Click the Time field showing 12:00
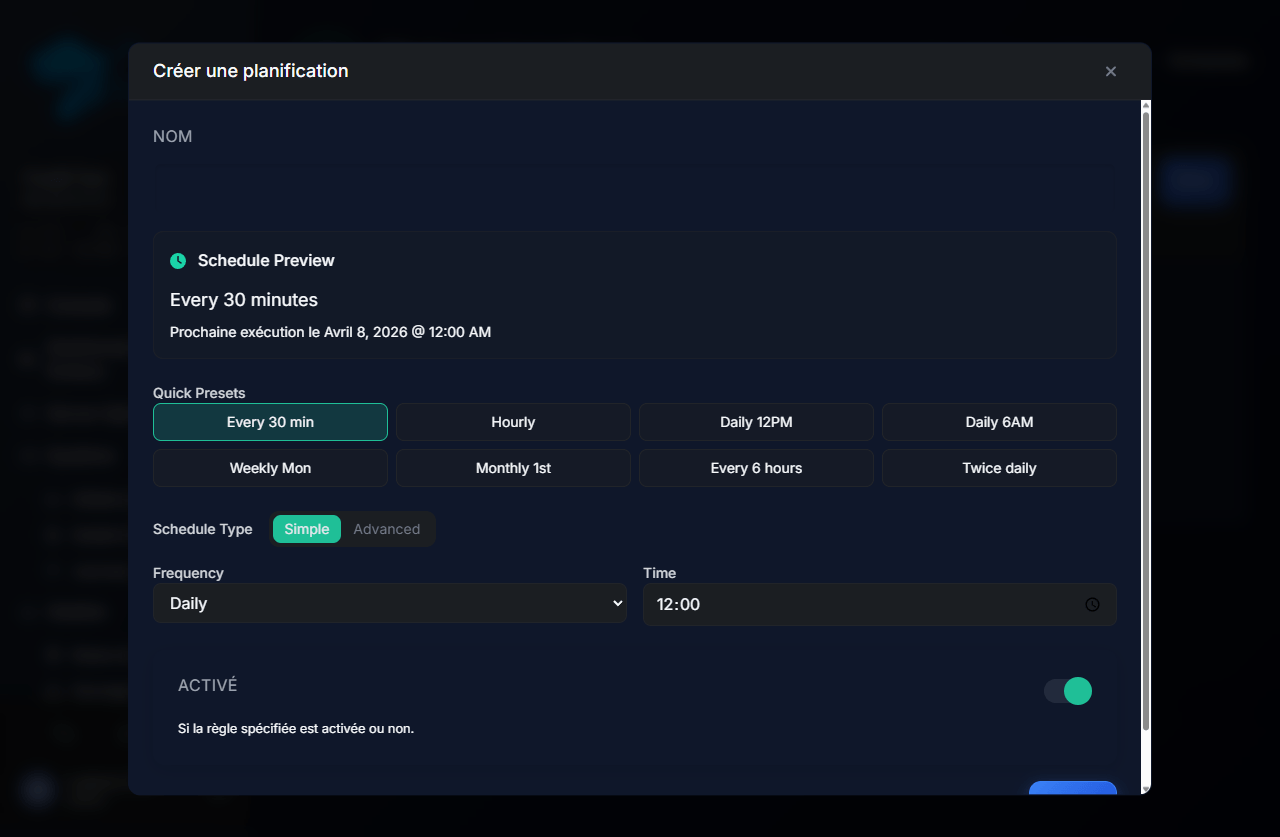Image resolution: width=1280 pixels, height=837 pixels. pyautogui.click(x=879, y=604)
